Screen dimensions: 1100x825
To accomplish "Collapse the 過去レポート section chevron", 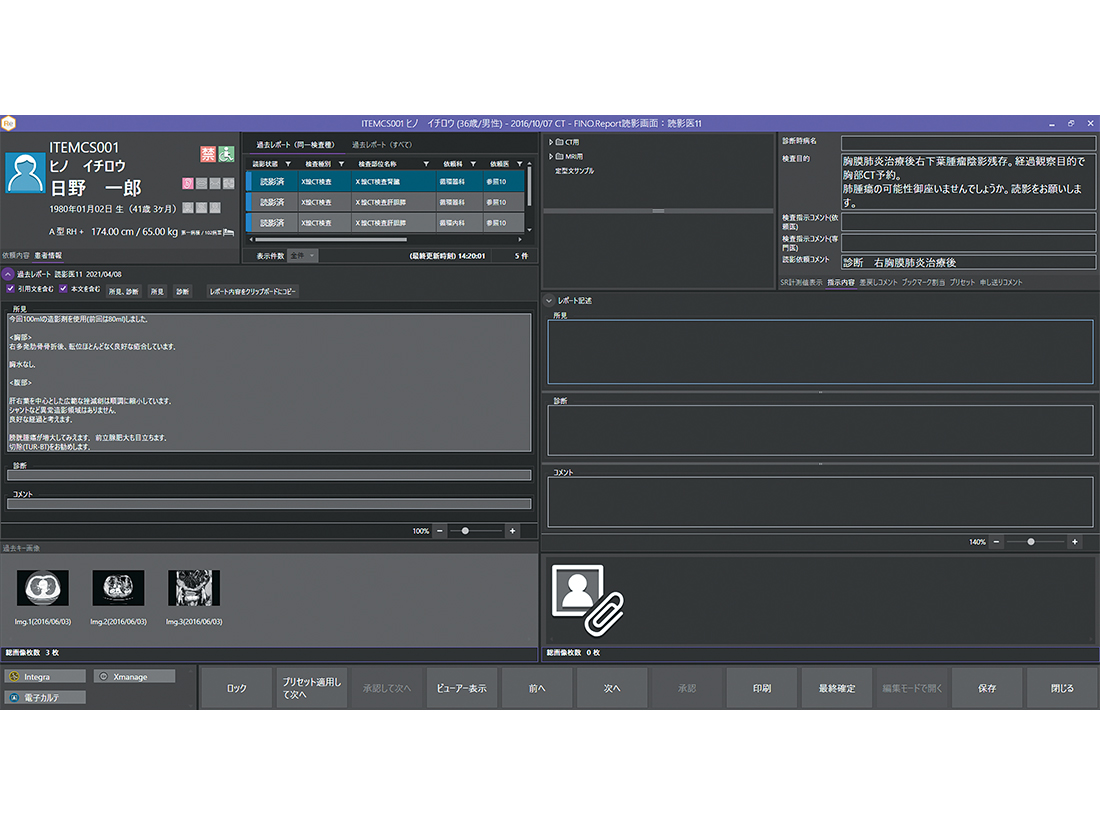I will 8,273.
